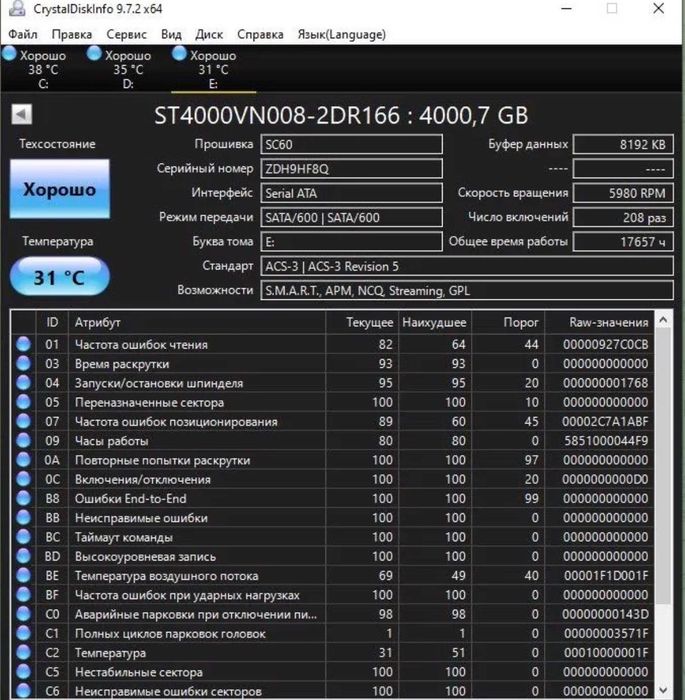Click the 31 °C temperature button
This screenshot has width=685, height=700.
click(x=60, y=277)
